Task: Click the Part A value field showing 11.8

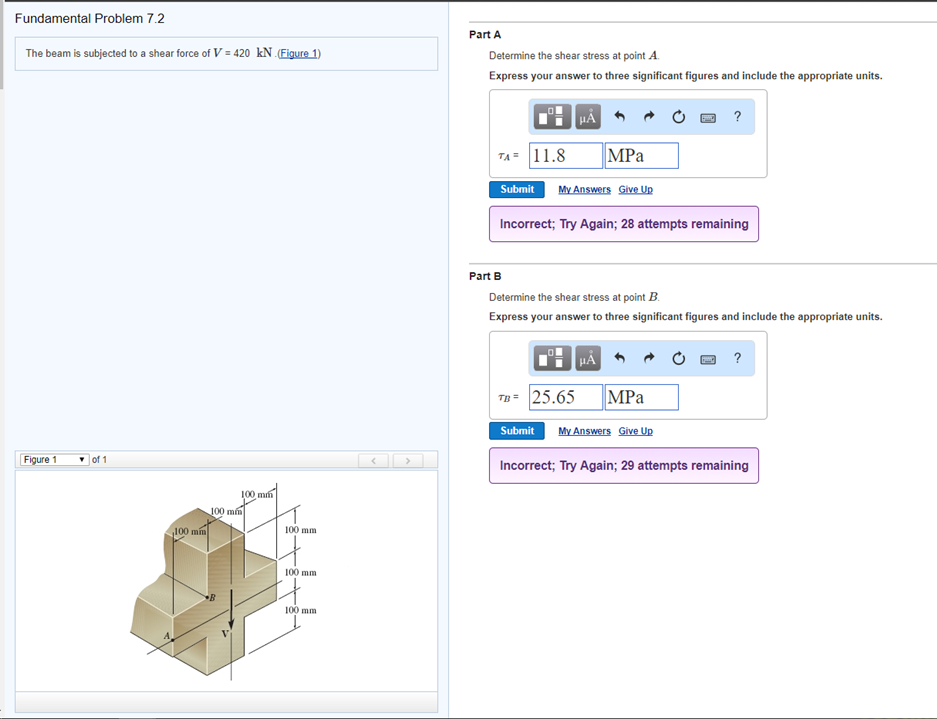Action: (x=566, y=155)
